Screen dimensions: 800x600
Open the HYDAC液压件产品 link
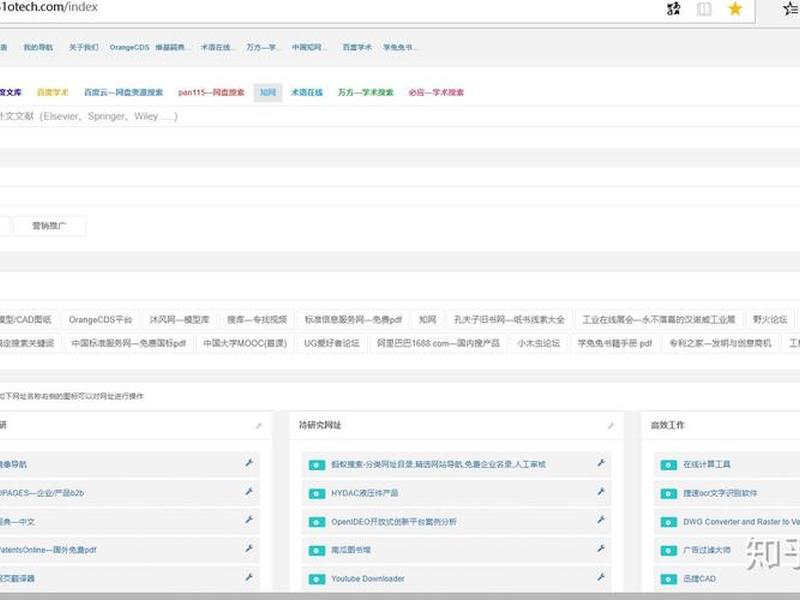click(365, 493)
